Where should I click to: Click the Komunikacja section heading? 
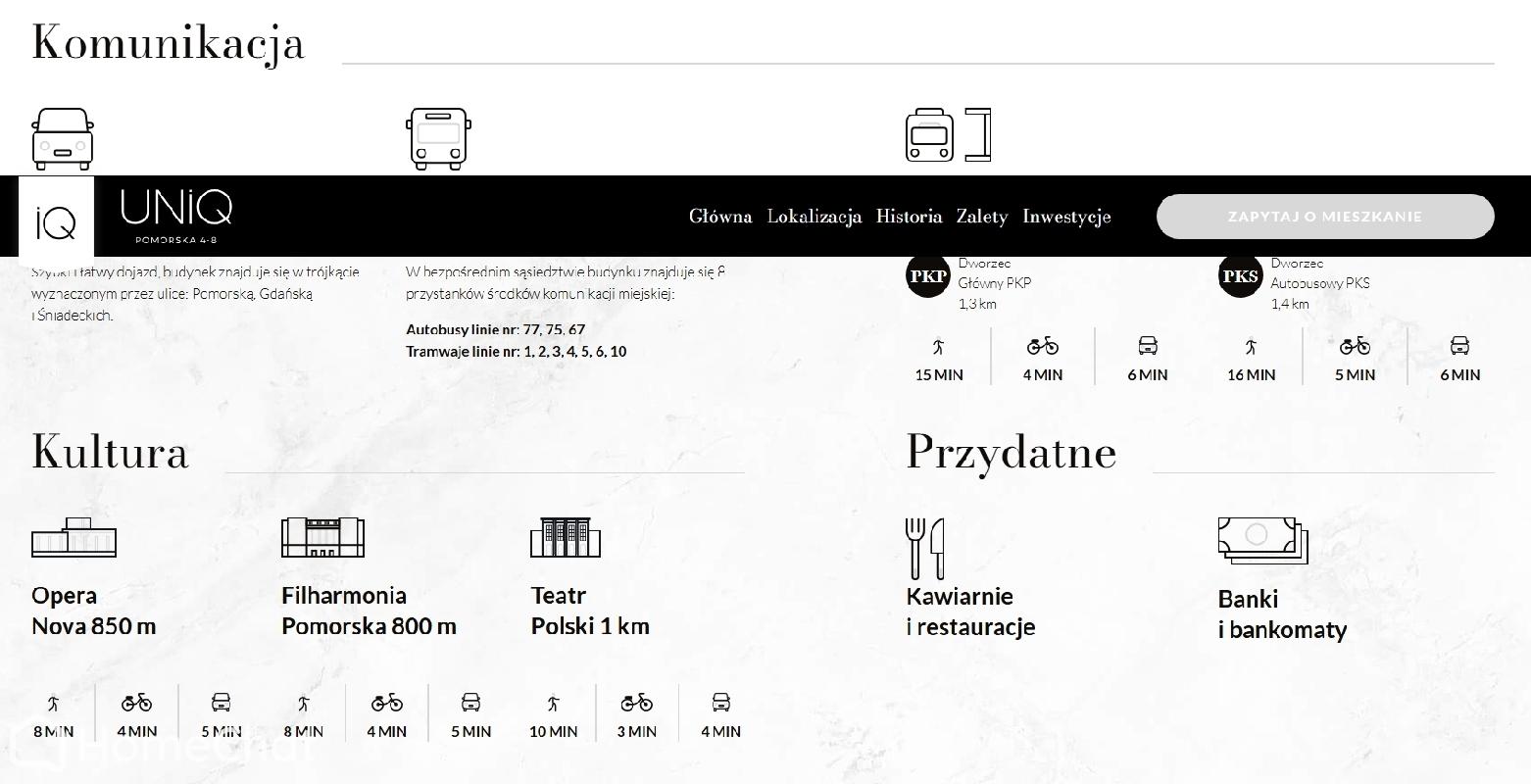pos(168,44)
